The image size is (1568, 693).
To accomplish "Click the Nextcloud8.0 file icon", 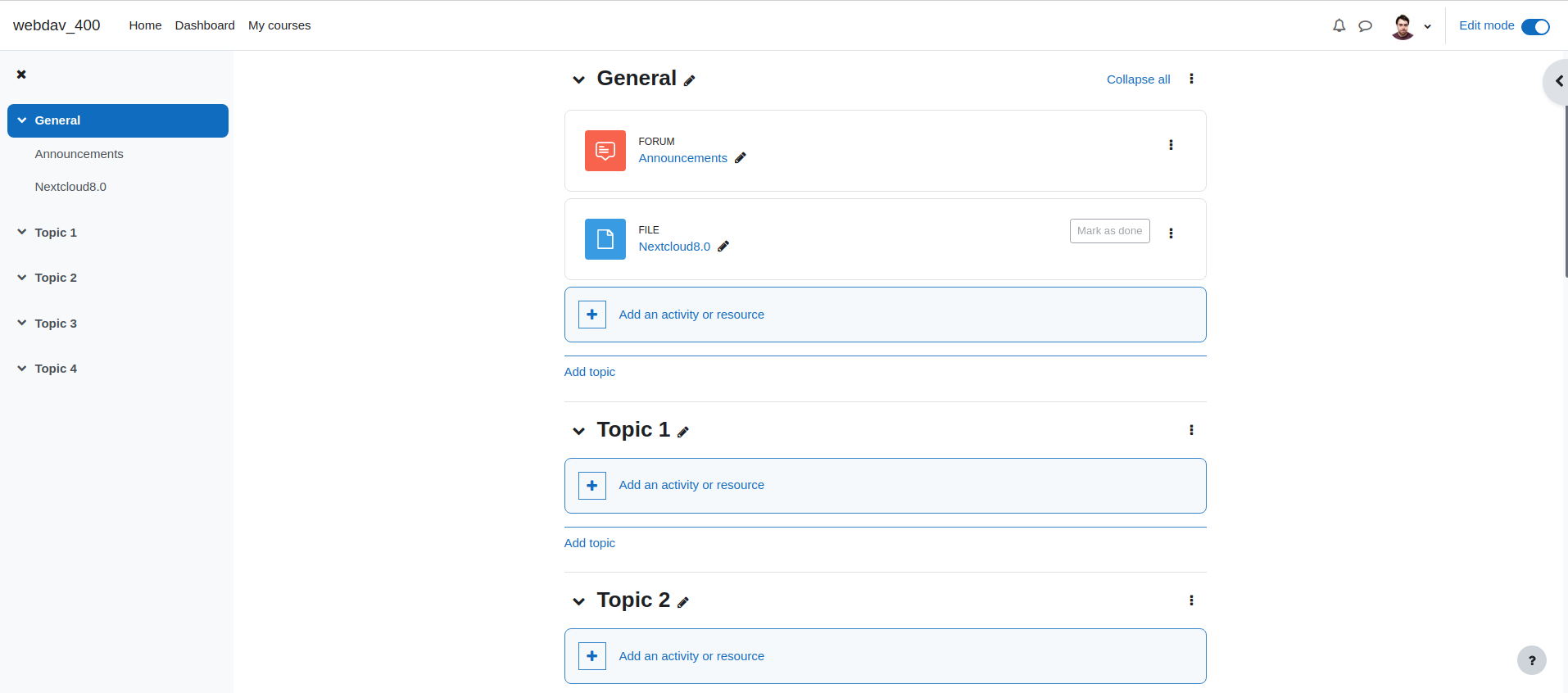I will [x=605, y=239].
